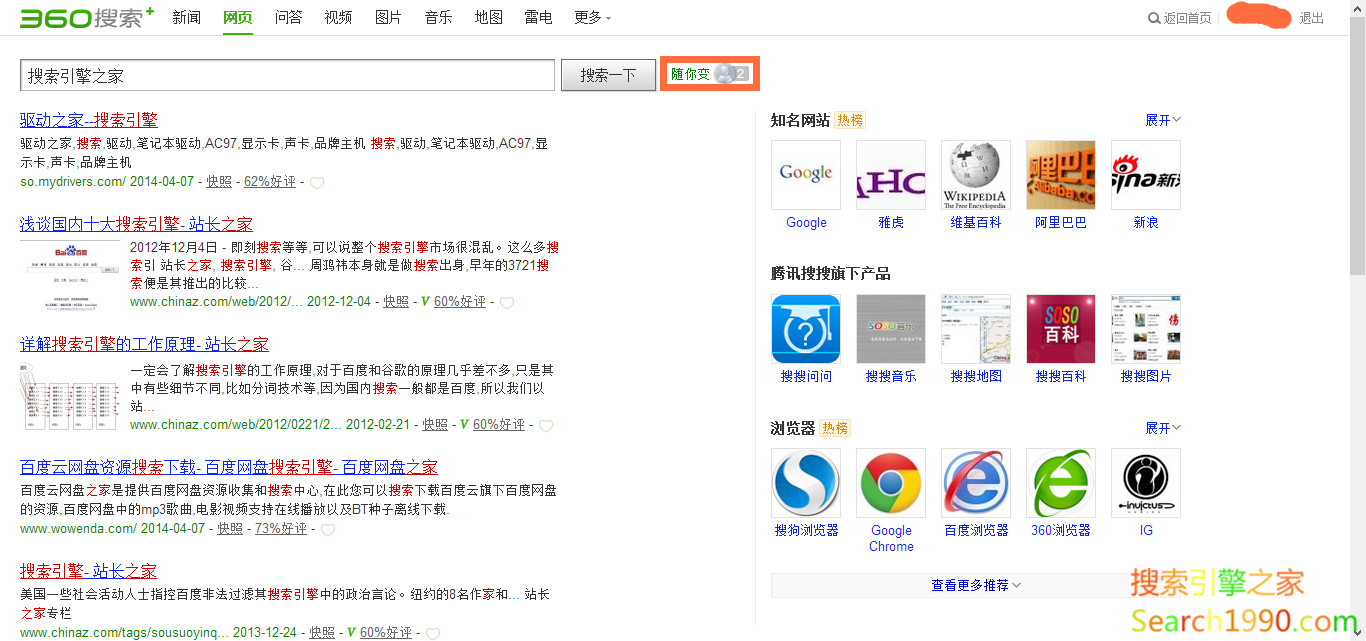Image resolution: width=1366 pixels, height=641 pixels.
Task: Switch to the 视频 tab
Action: [339, 17]
